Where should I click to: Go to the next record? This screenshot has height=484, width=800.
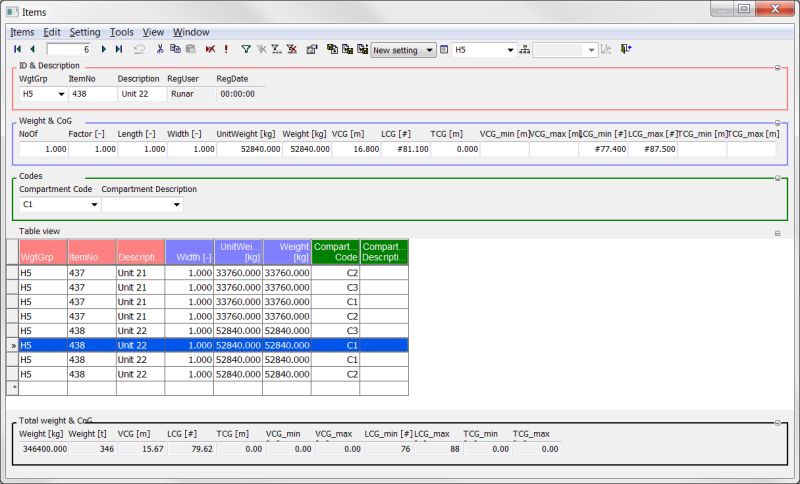tap(104, 49)
